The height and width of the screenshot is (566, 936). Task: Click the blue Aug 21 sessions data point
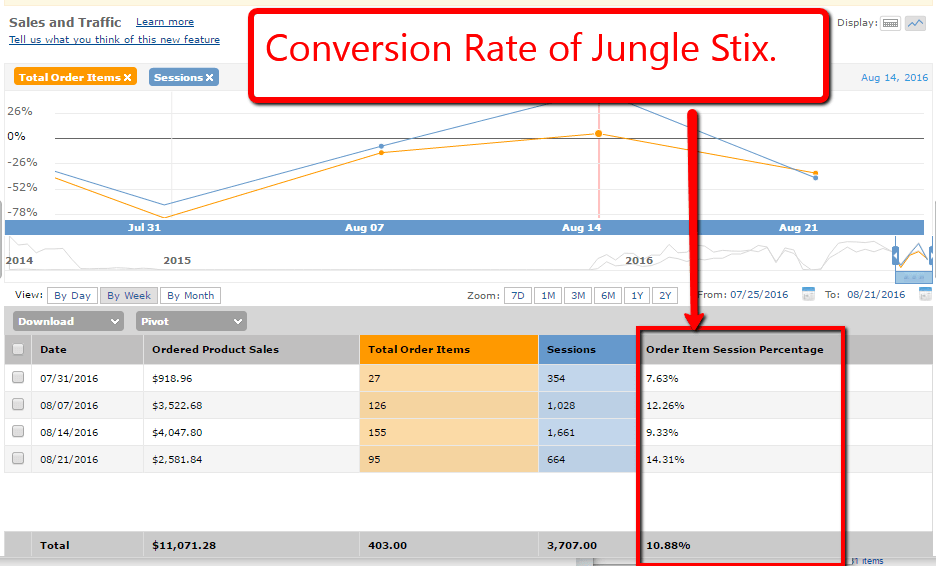point(816,178)
